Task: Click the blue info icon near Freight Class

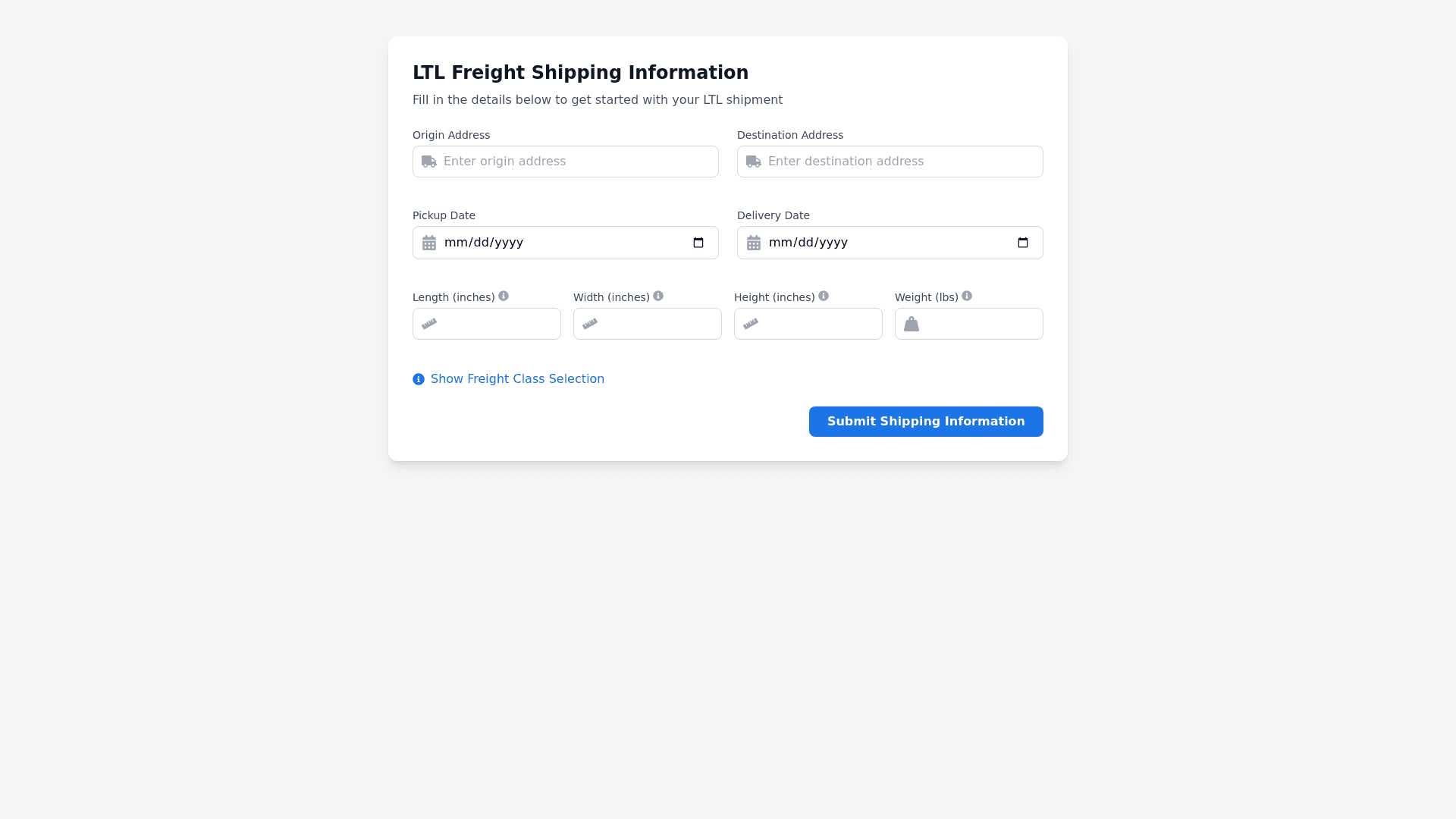Action: [419, 379]
